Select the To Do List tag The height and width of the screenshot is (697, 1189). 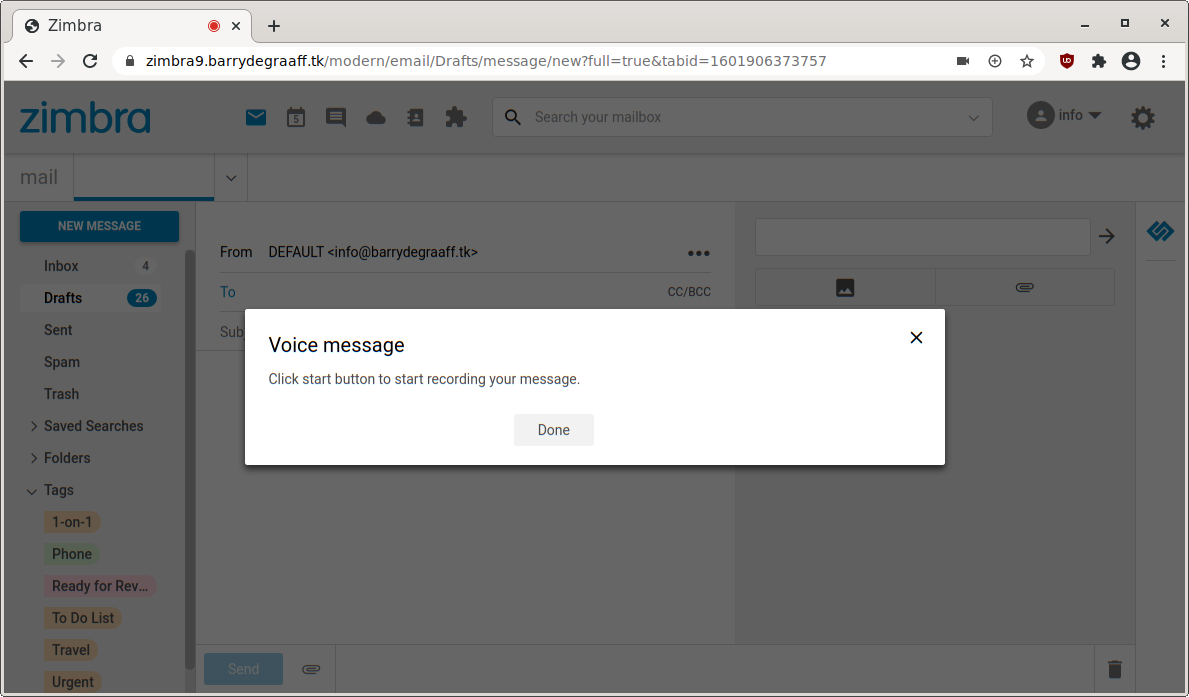pos(83,617)
